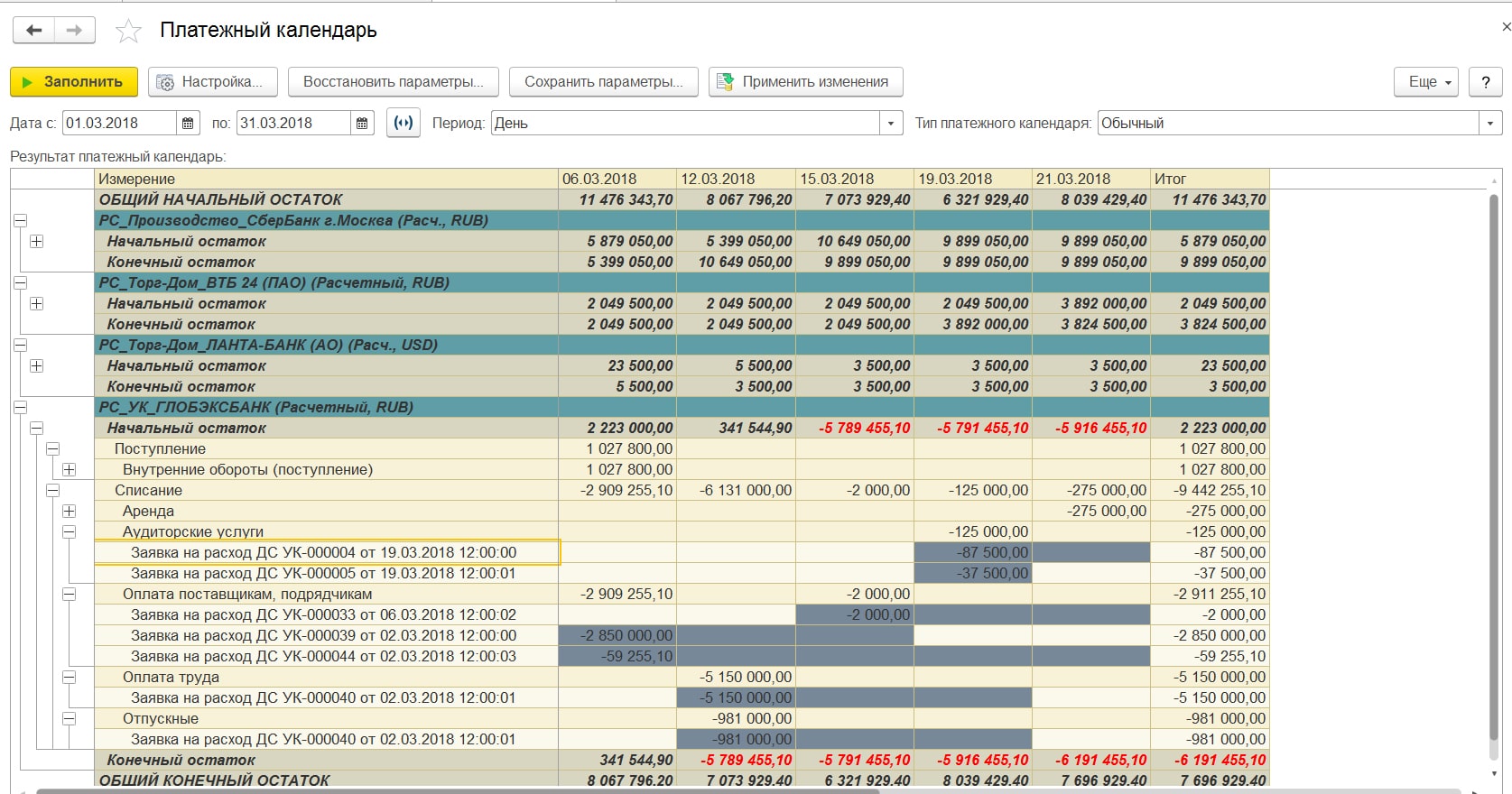Collapse the Списание group
Screen dimensions: 1512x794
[52, 490]
